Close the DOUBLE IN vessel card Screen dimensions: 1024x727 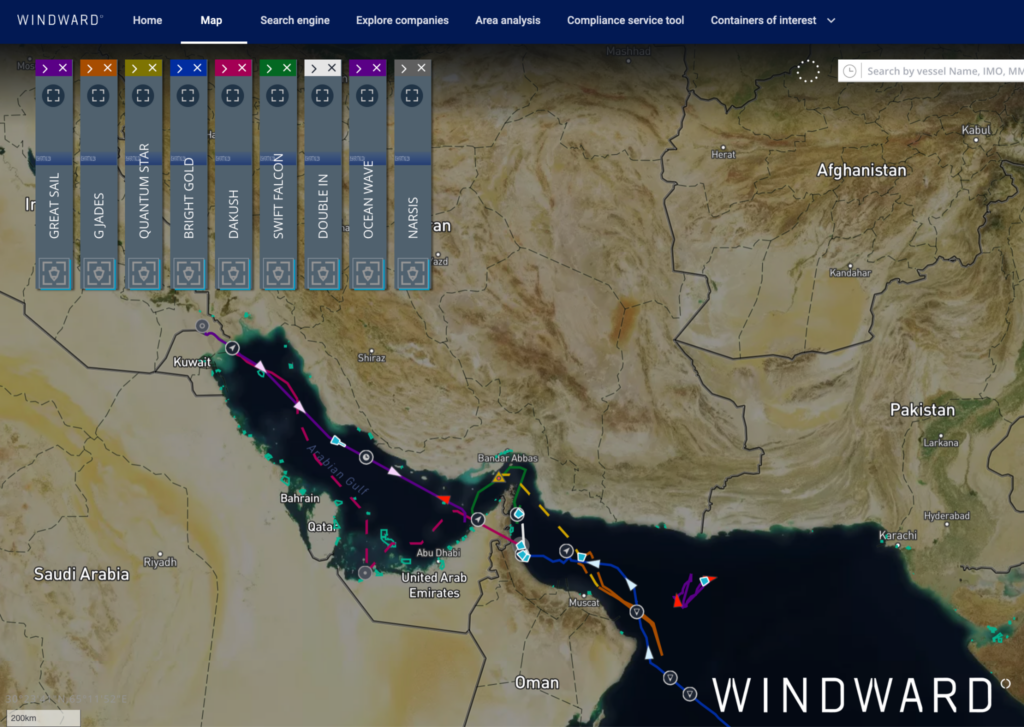point(332,68)
